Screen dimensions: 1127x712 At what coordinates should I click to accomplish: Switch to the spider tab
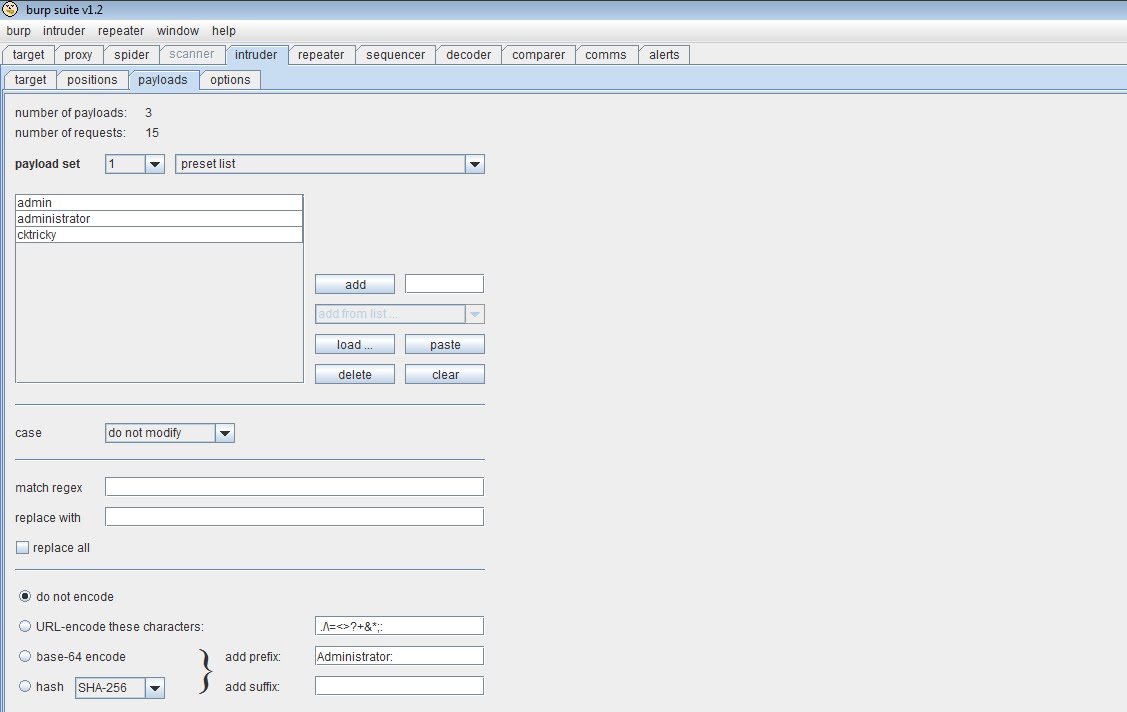[x=132, y=55]
